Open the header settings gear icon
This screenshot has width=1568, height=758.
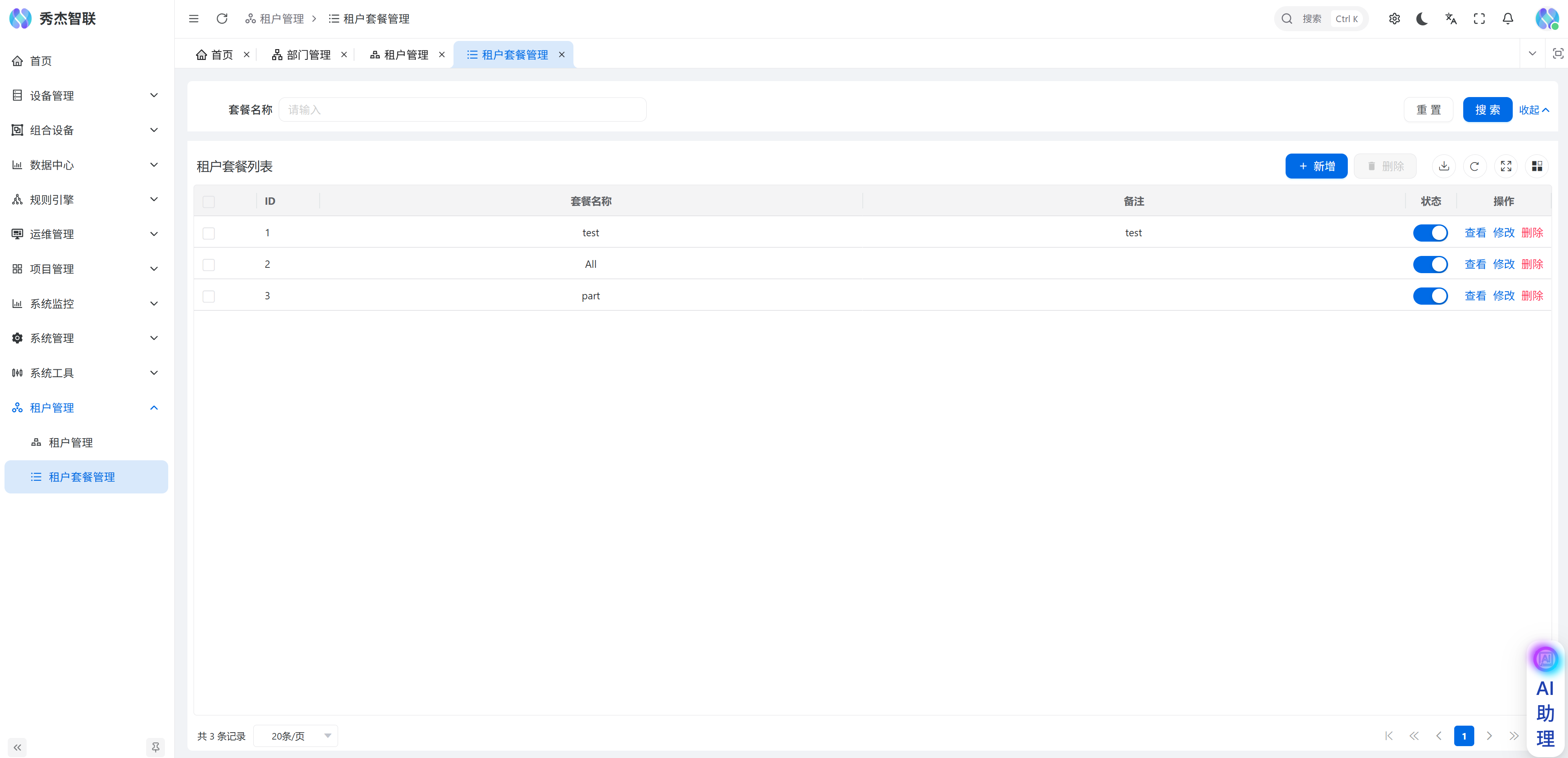[1394, 19]
